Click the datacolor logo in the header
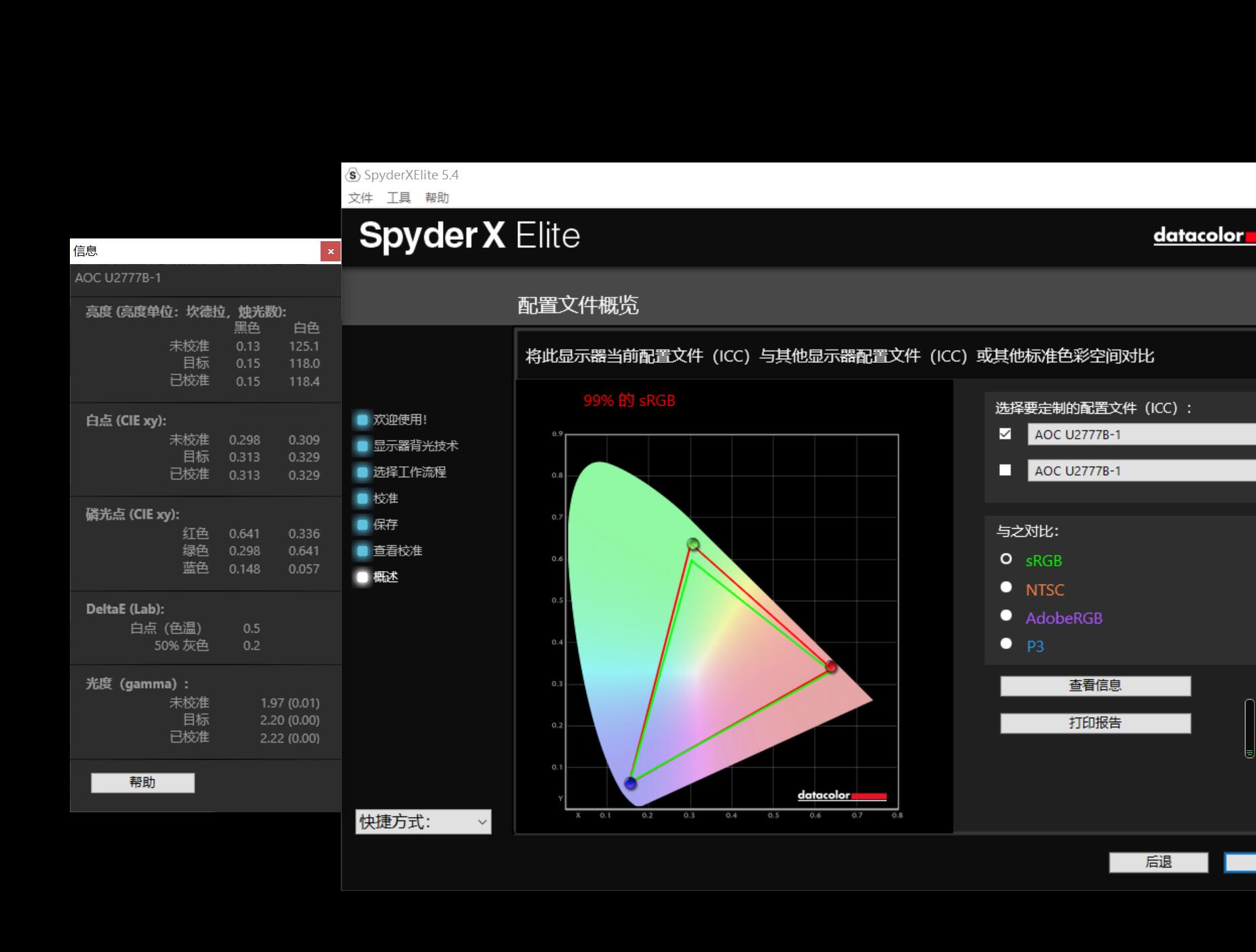The width and height of the screenshot is (1256, 952). (x=1204, y=236)
